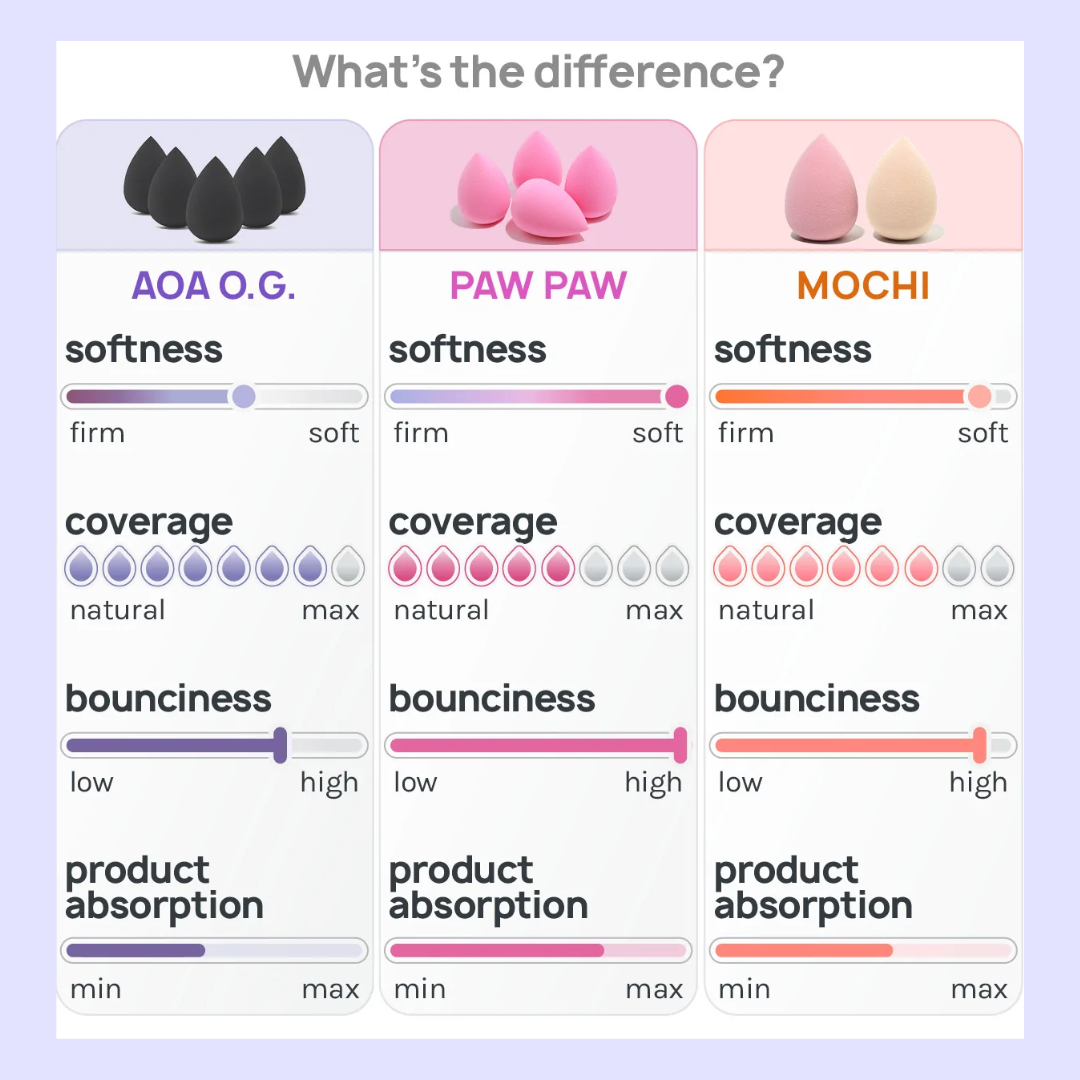This screenshot has width=1080, height=1080.
Task: Click the MOCHI heading text
Action: [863, 286]
